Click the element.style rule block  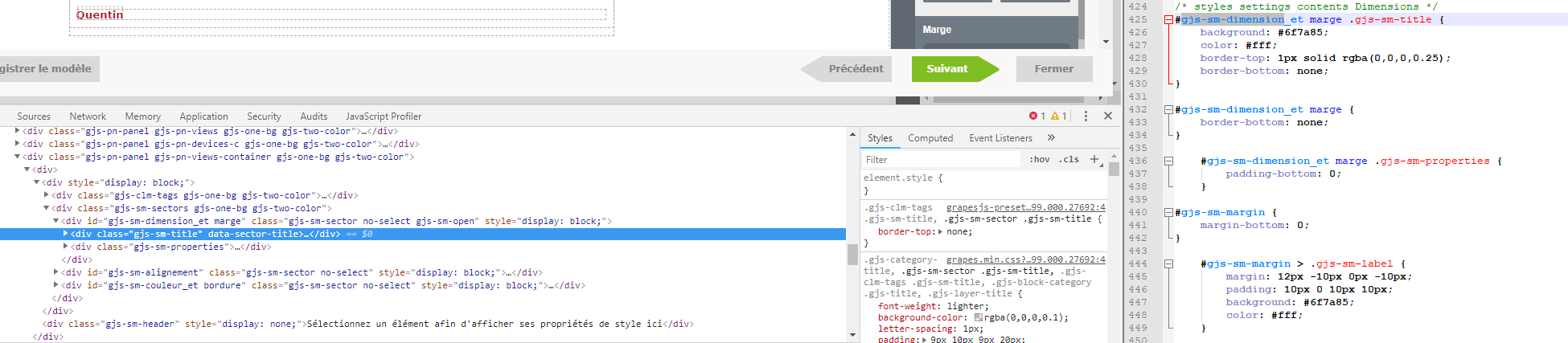pos(983,184)
